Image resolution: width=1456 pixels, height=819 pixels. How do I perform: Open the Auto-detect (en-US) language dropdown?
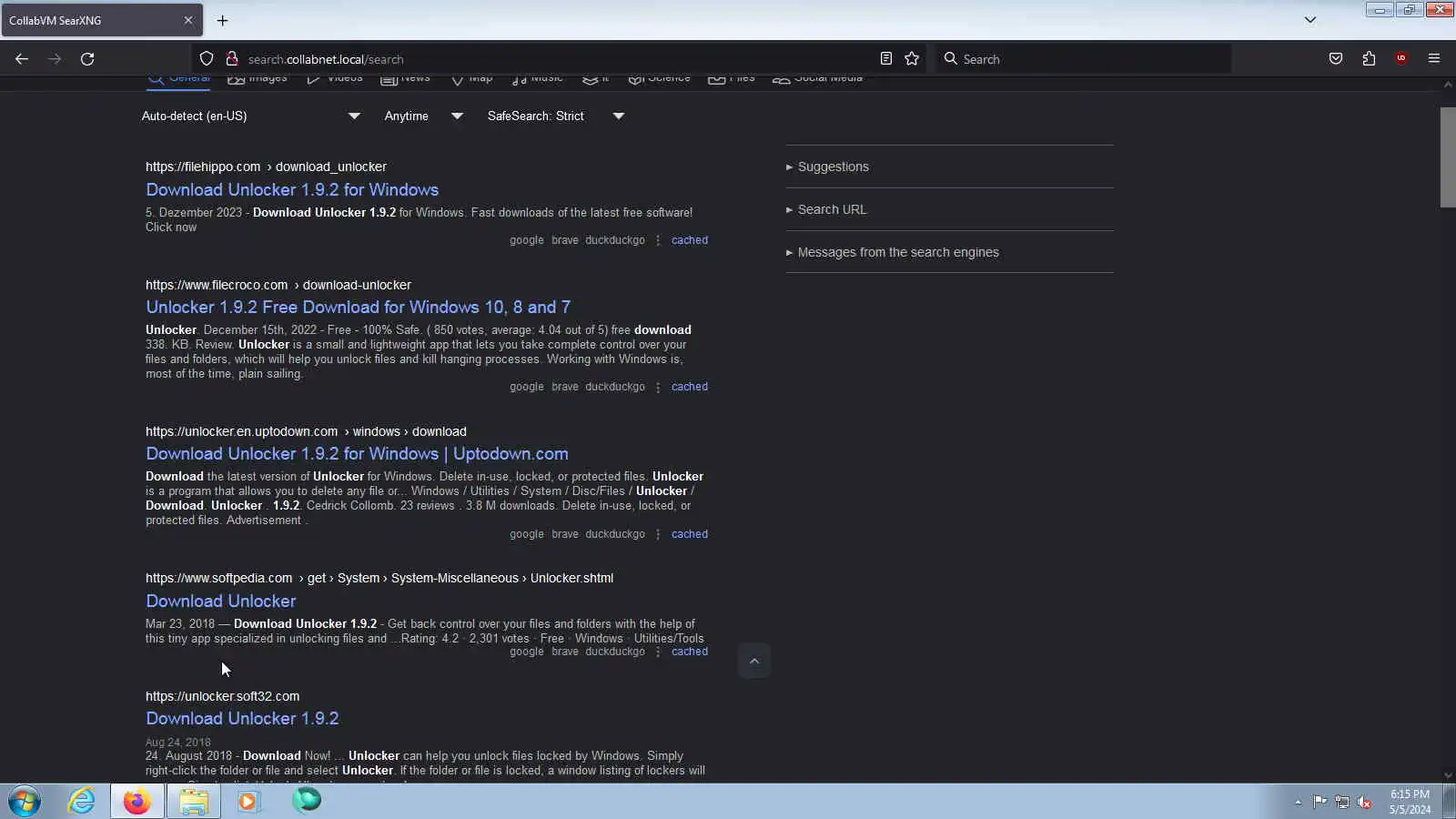(251, 116)
